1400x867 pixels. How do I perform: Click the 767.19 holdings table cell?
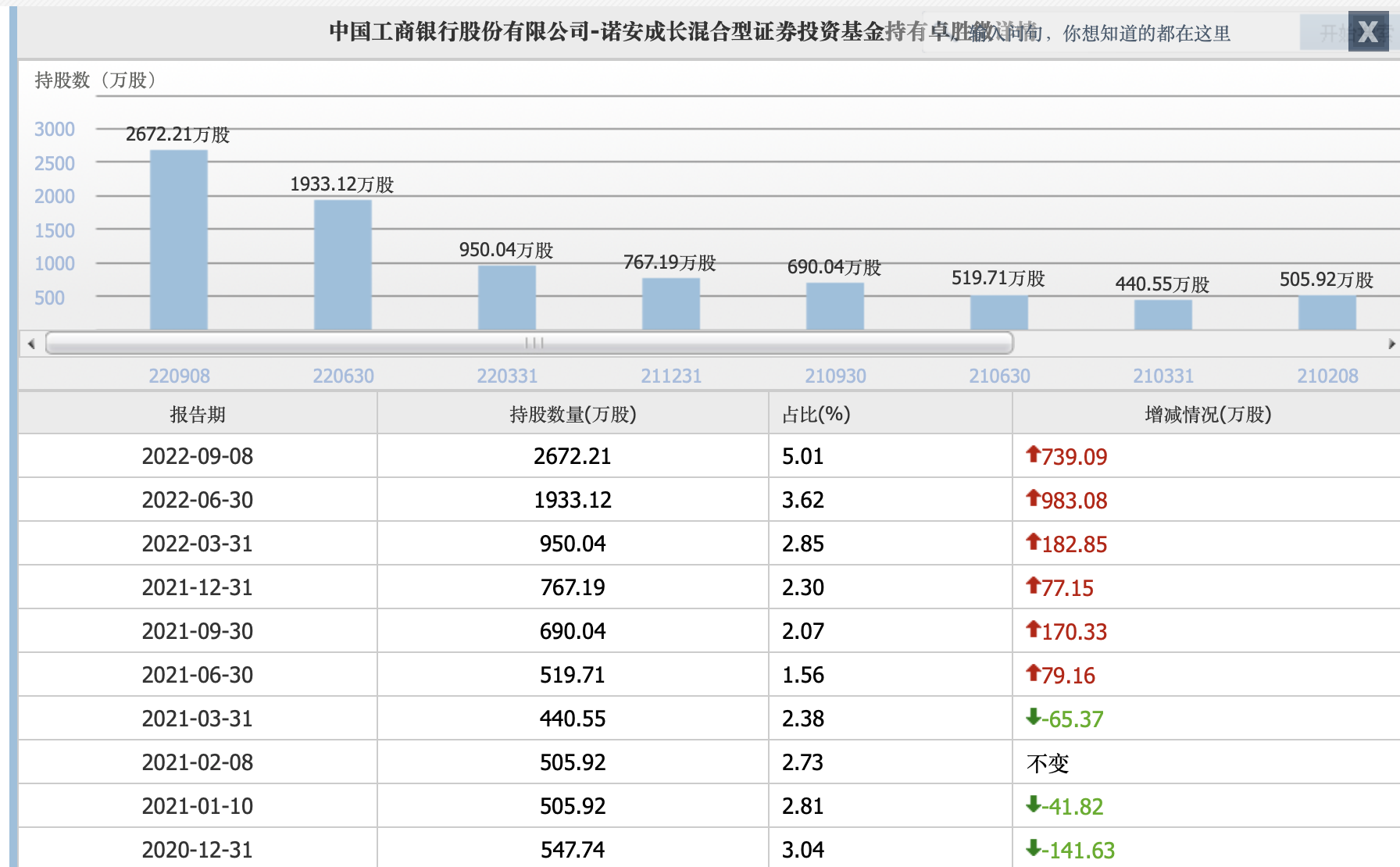click(573, 587)
